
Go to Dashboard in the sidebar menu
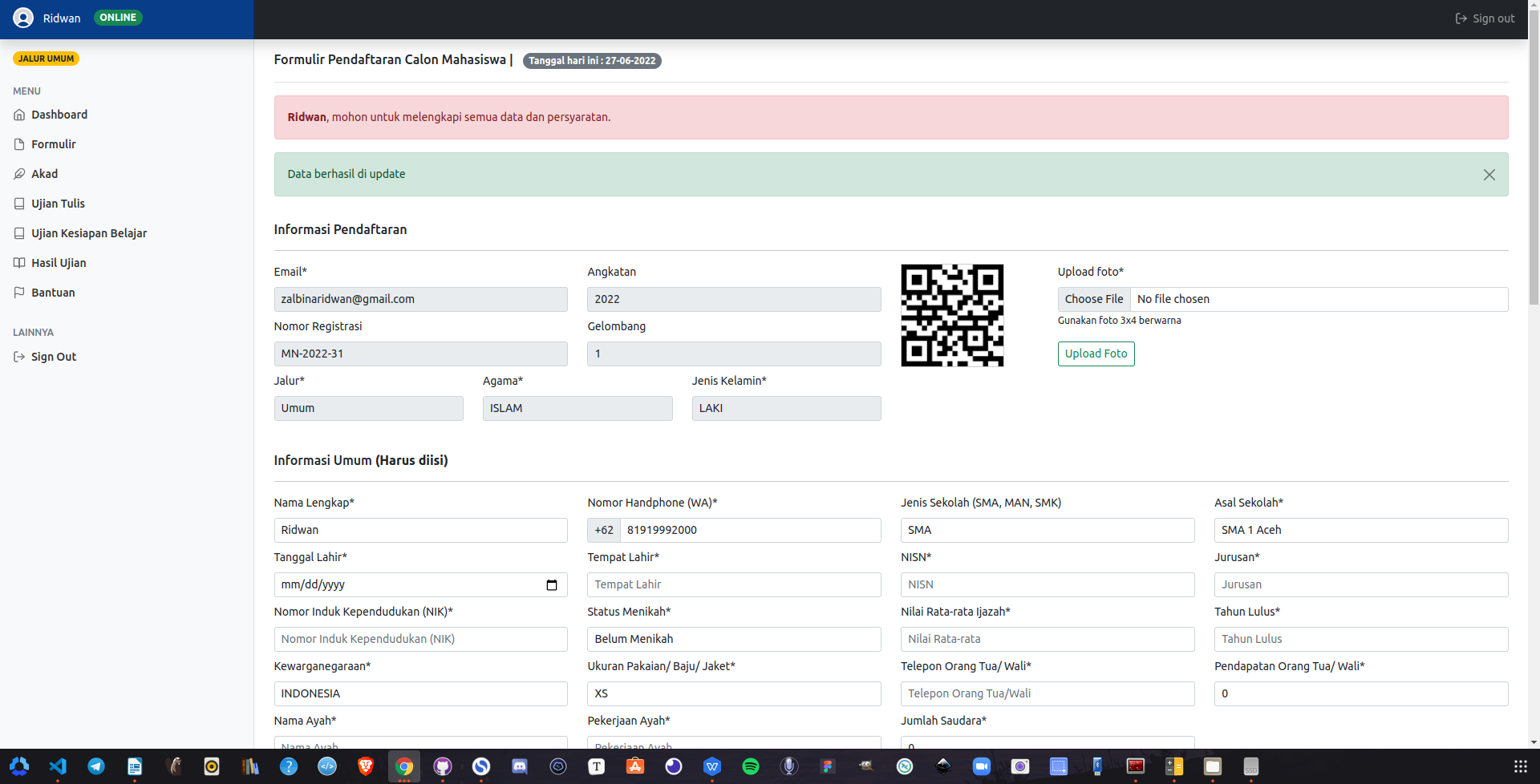point(59,115)
